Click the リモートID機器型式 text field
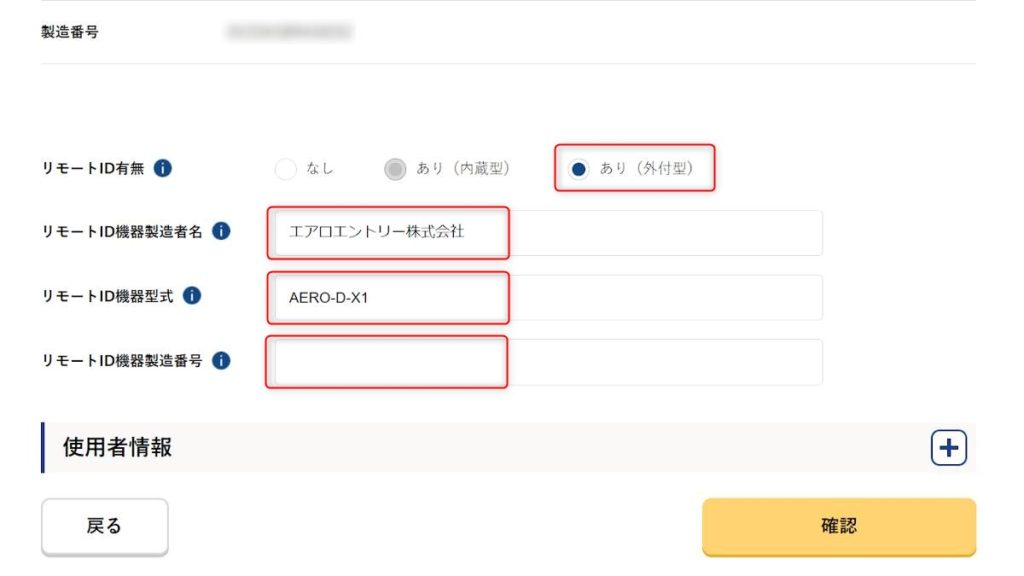Viewport: 1024px width, 576px height. coord(545,297)
